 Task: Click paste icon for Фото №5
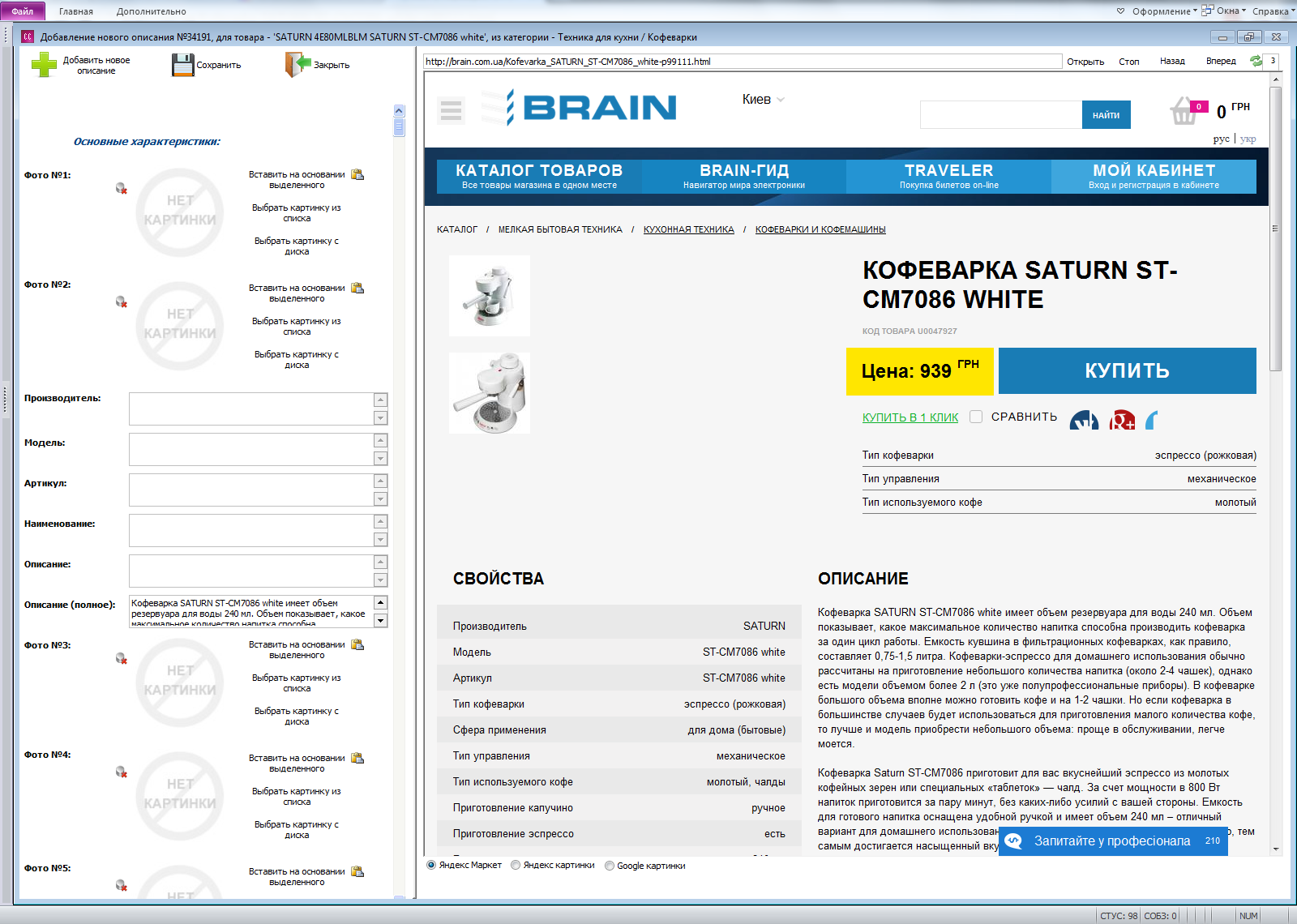pos(357,871)
